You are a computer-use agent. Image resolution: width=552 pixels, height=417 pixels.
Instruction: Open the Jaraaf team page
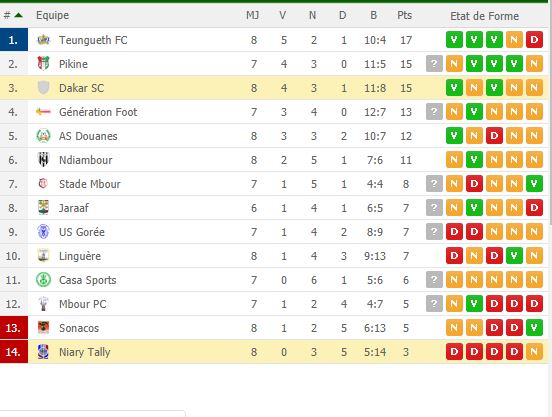point(74,208)
